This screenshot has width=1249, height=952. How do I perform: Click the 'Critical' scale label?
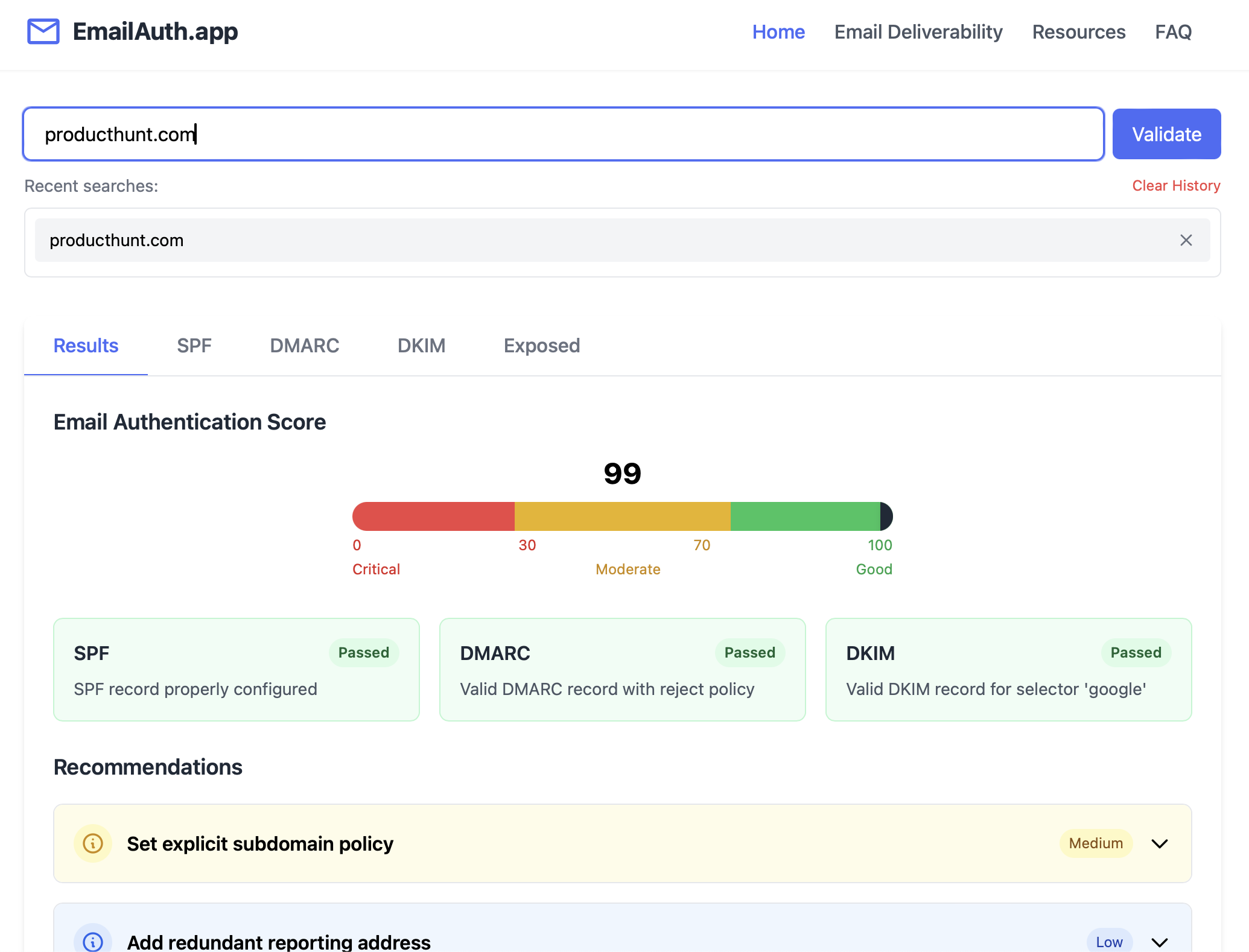376,570
